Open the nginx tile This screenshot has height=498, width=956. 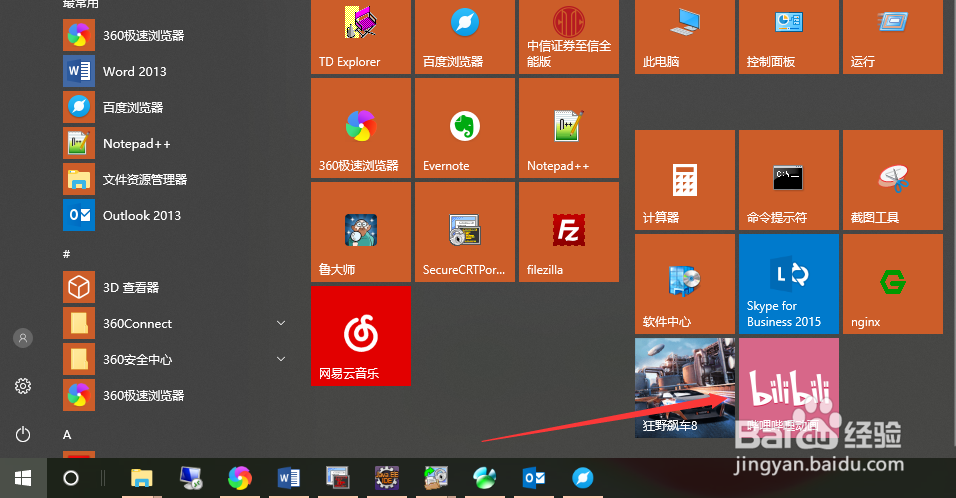[x=893, y=284]
